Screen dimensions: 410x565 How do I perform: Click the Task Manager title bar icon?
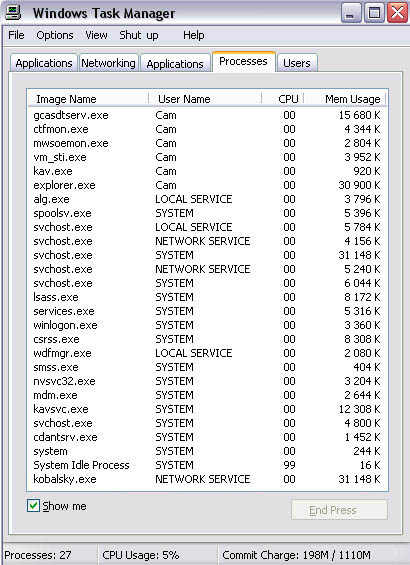coord(13,13)
